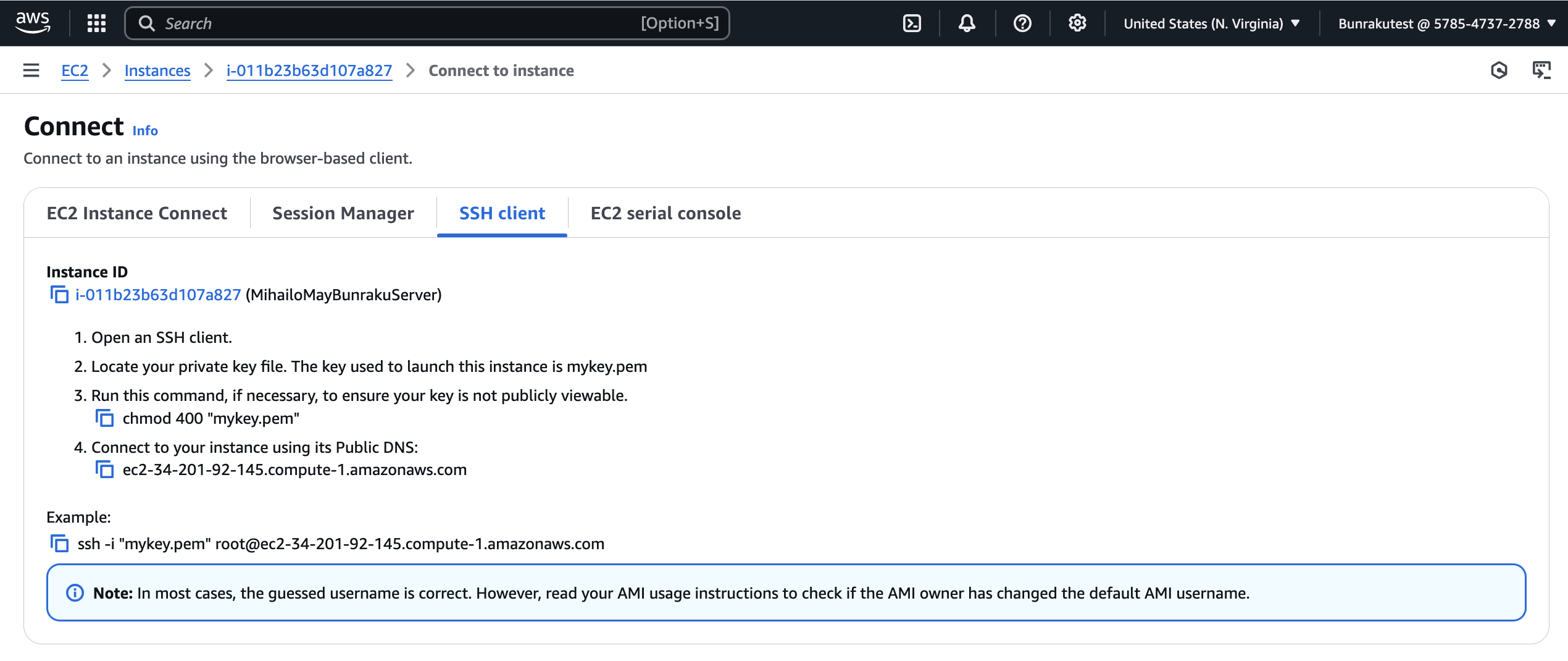Open the notifications bell
The image size is (1568, 661).
coord(967,23)
